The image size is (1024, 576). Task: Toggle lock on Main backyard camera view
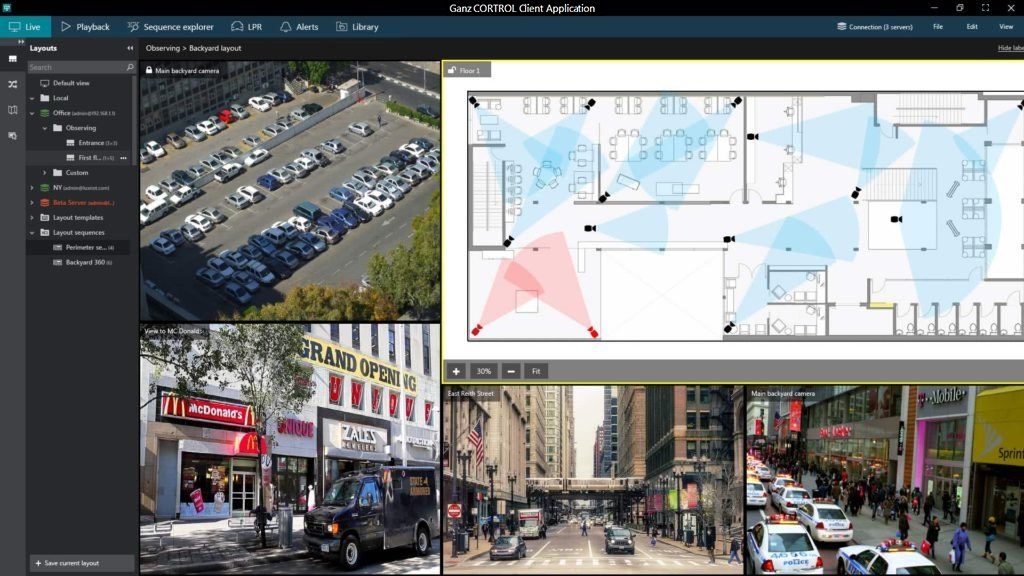click(148, 71)
